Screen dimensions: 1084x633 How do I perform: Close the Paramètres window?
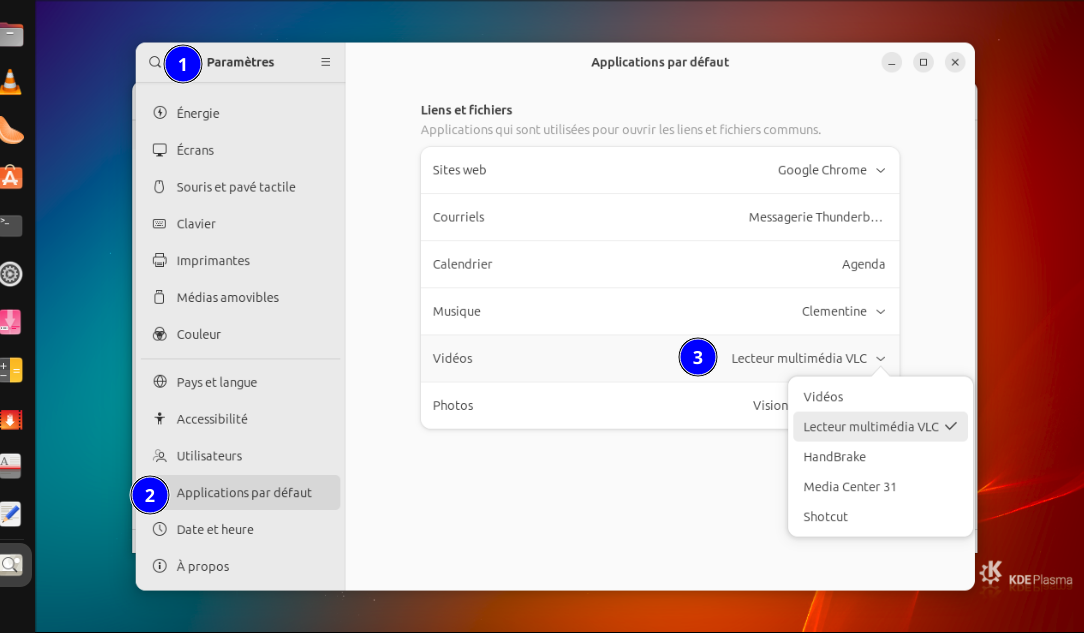click(x=955, y=62)
